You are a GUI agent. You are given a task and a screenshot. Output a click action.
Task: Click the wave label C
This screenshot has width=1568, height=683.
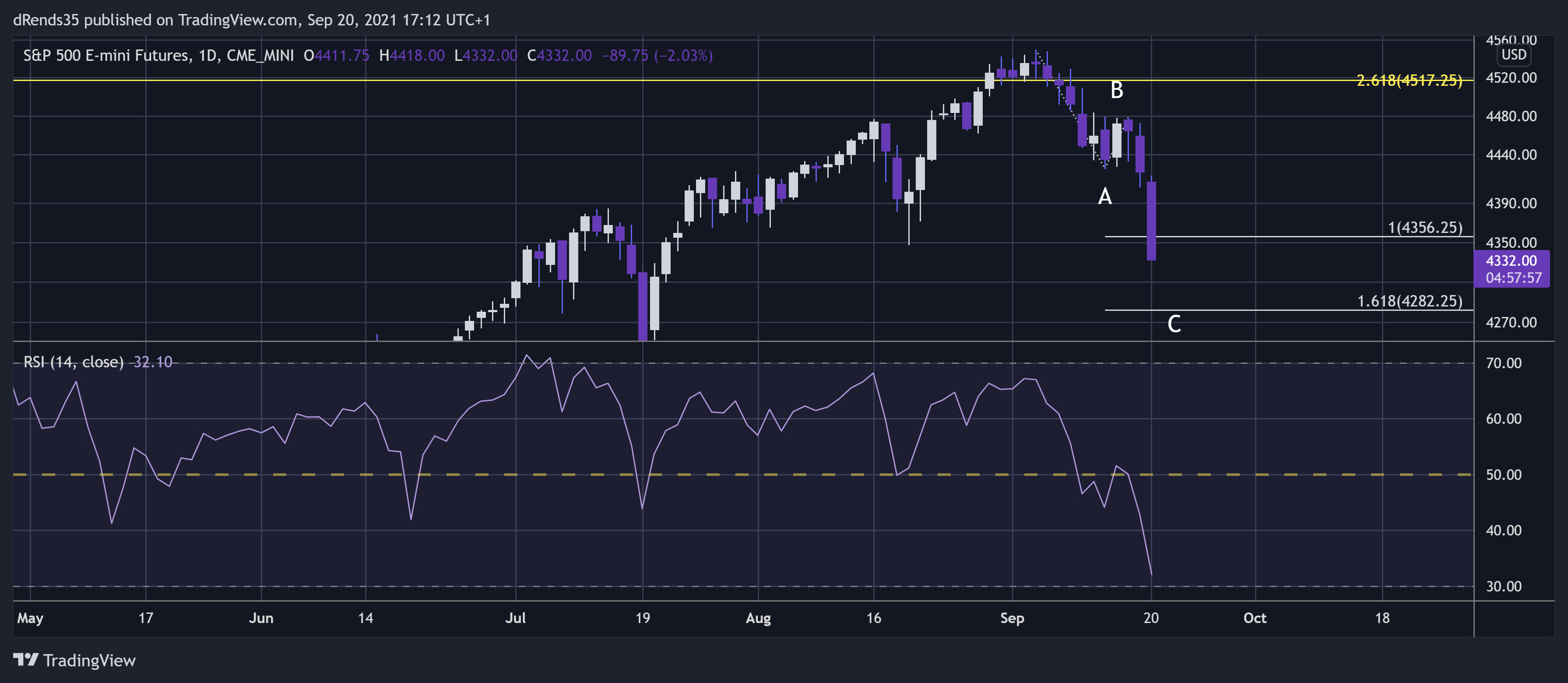tap(1174, 324)
